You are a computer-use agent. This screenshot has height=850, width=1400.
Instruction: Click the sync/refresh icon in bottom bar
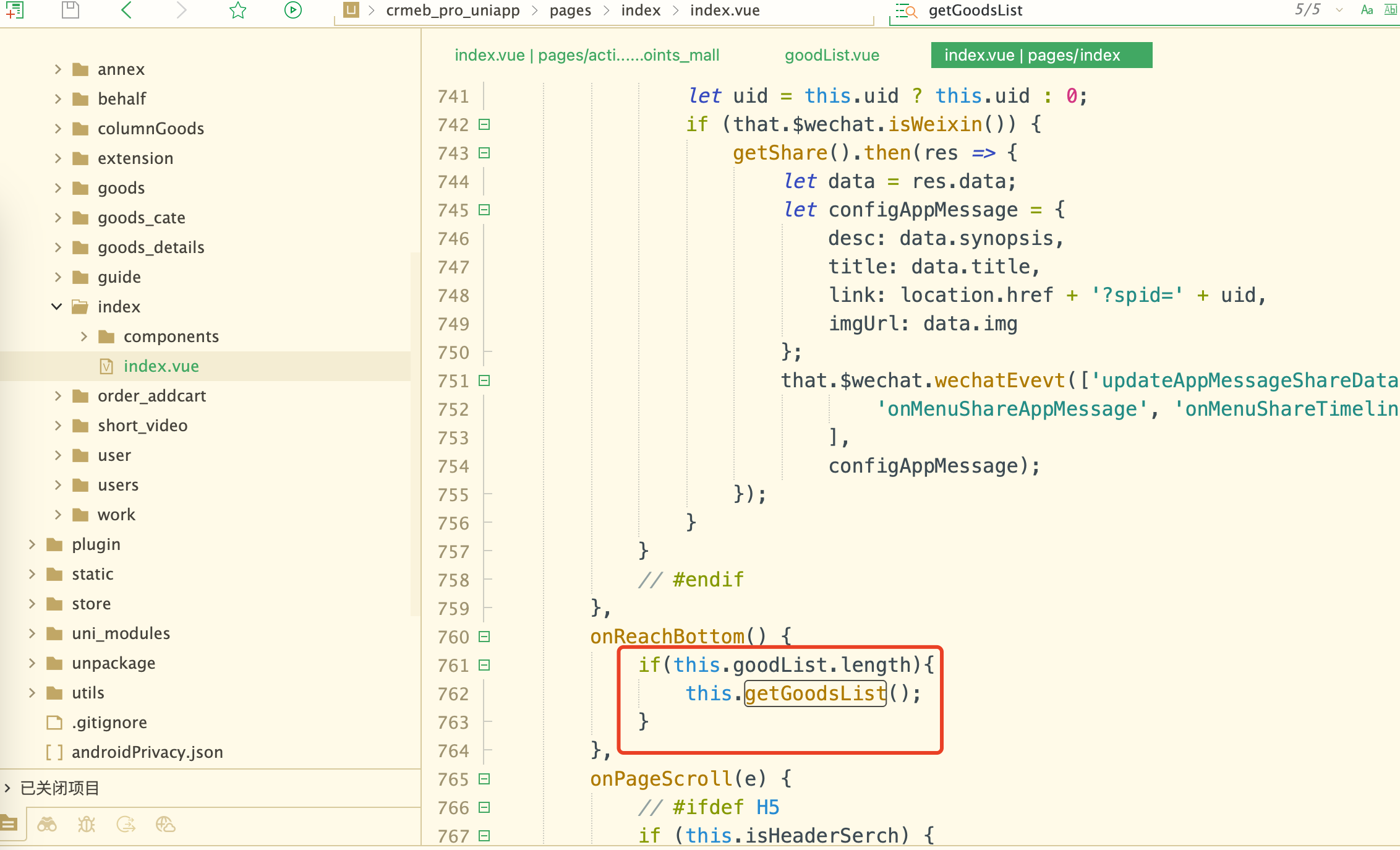coord(126,824)
